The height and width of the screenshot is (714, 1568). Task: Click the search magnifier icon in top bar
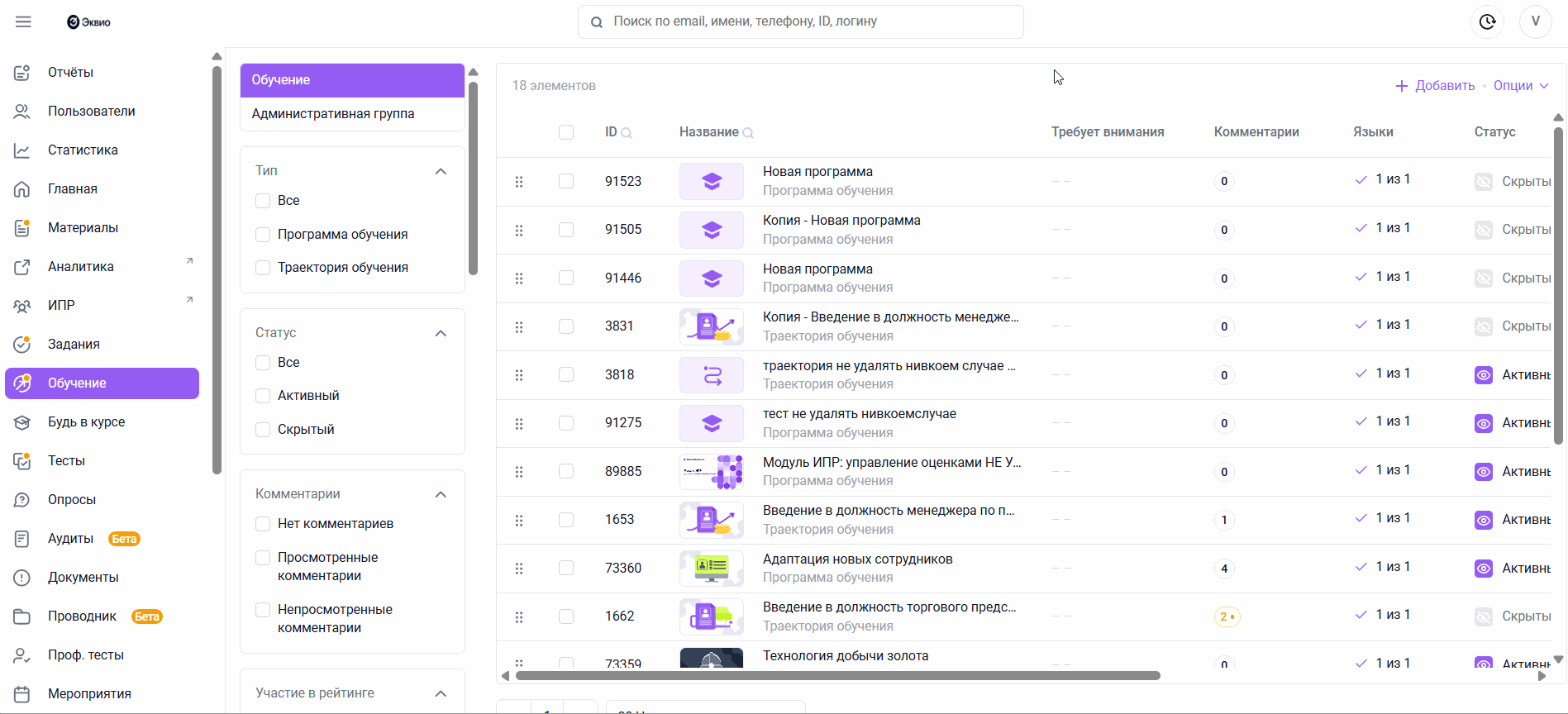(596, 22)
